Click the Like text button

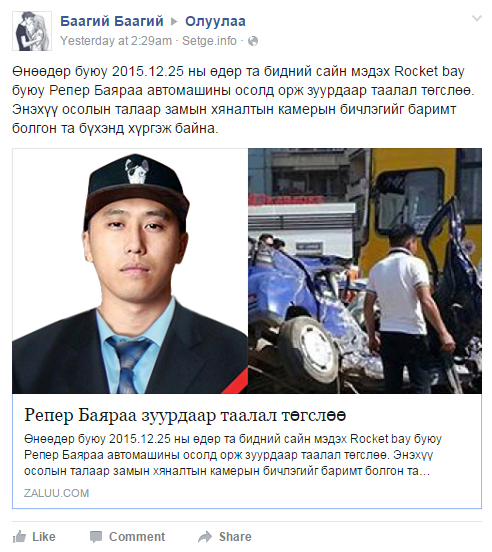pos(44,537)
